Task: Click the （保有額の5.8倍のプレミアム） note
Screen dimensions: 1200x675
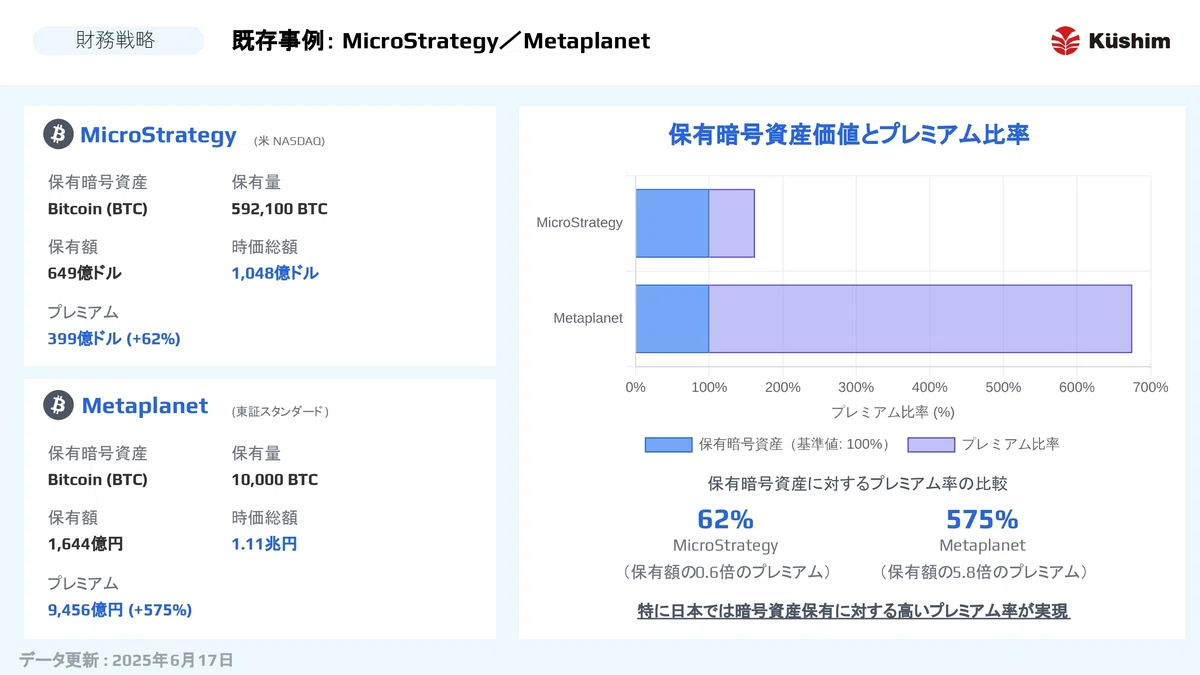Action: tap(982, 572)
